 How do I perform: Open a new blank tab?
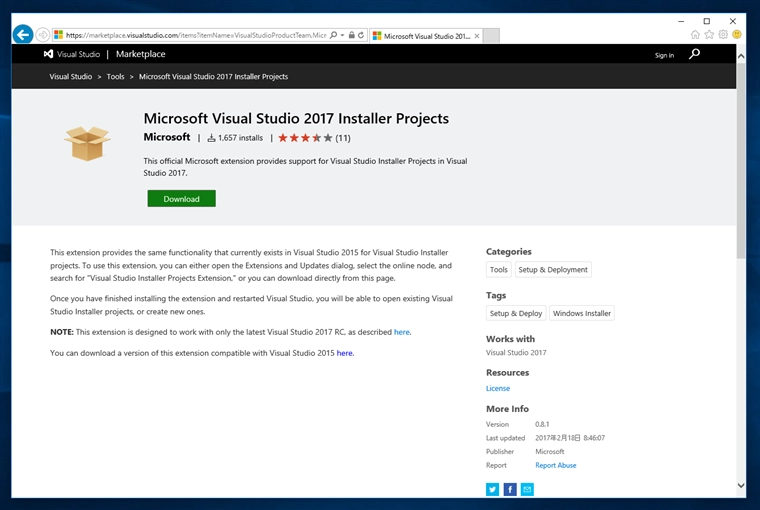click(x=491, y=35)
